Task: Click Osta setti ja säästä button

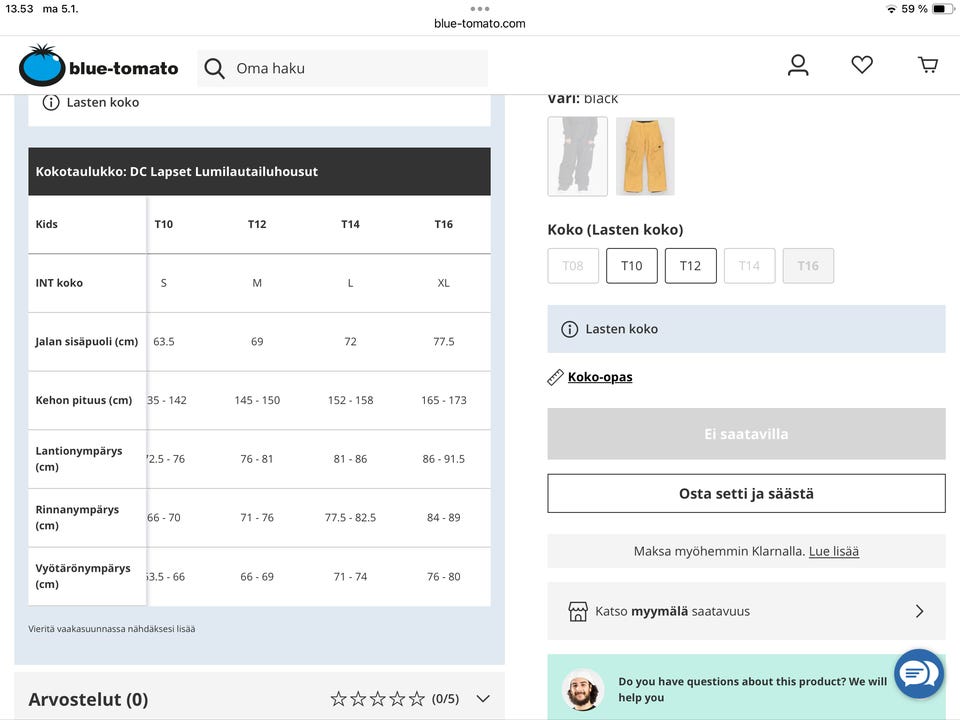Action: [746, 493]
